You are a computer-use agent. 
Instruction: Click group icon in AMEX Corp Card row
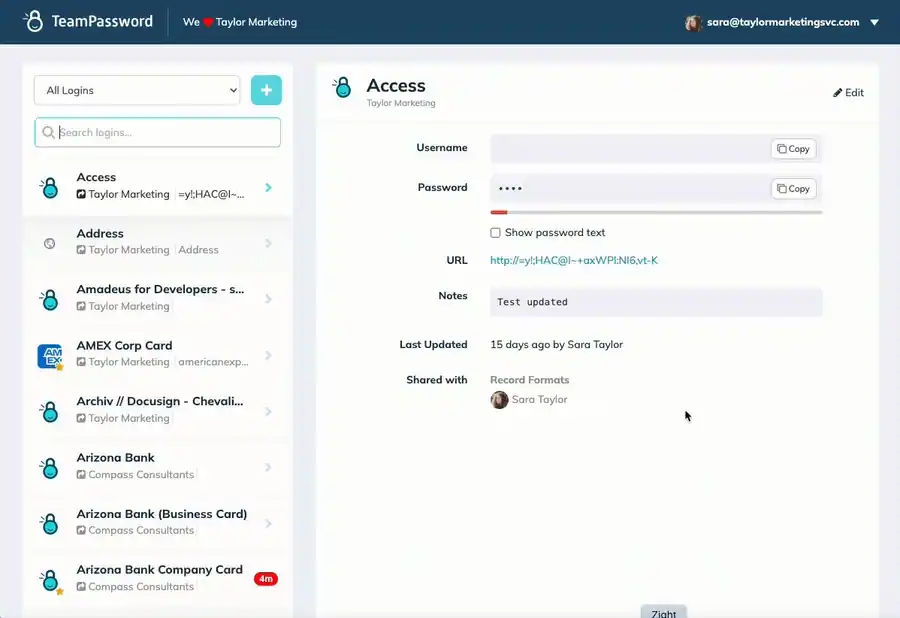click(x=81, y=362)
